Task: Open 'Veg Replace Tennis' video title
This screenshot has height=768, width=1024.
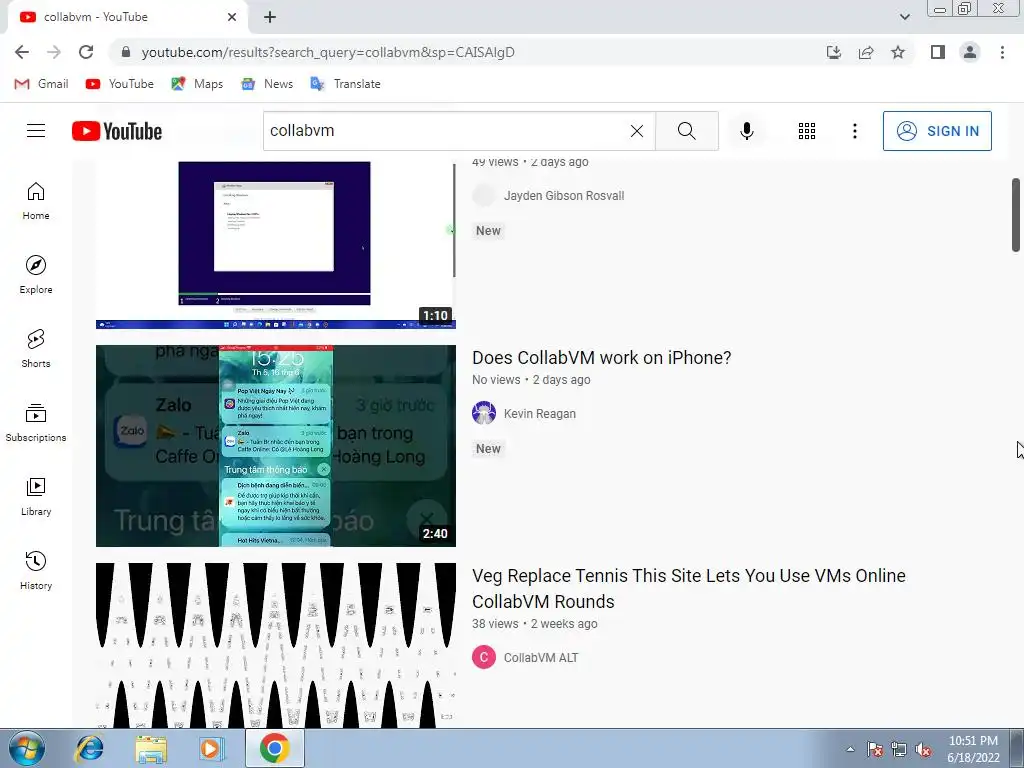Action: tap(688, 588)
